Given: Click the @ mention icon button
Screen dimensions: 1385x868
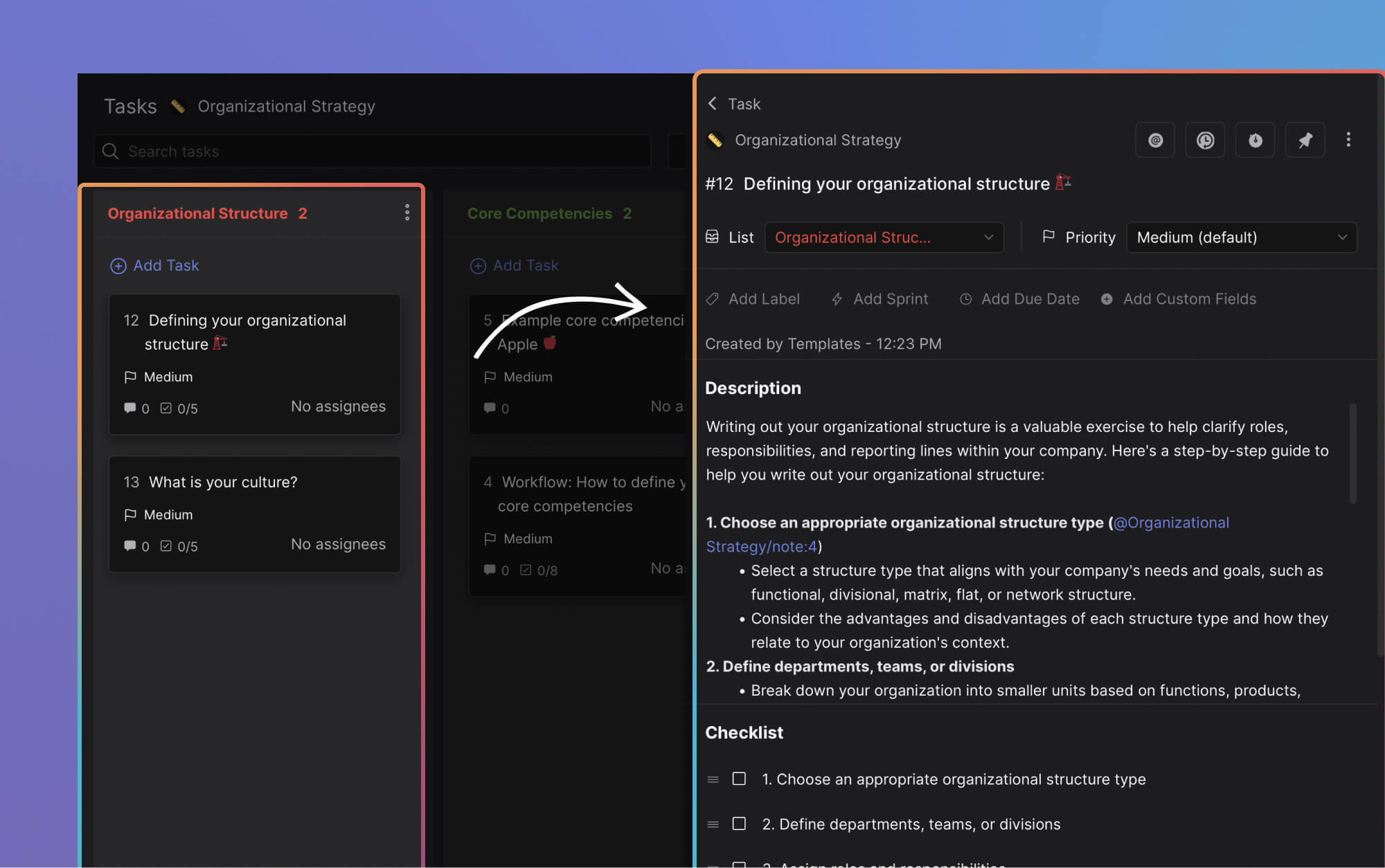Looking at the screenshot, I should (1155, 141).
